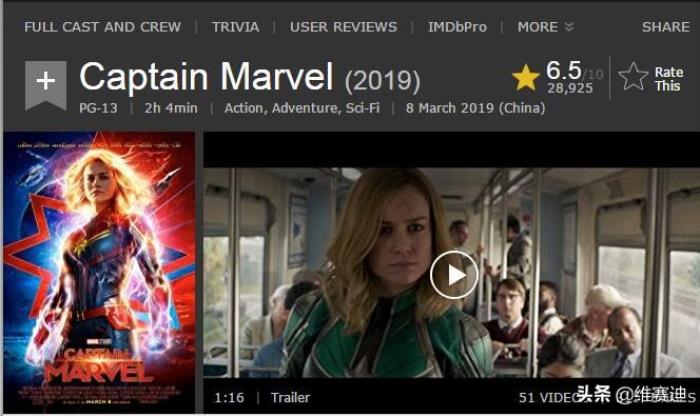The height and width of the screenshot is (416, 700).
Task: View the 28,925 ratings count
Action: [570, 88]
